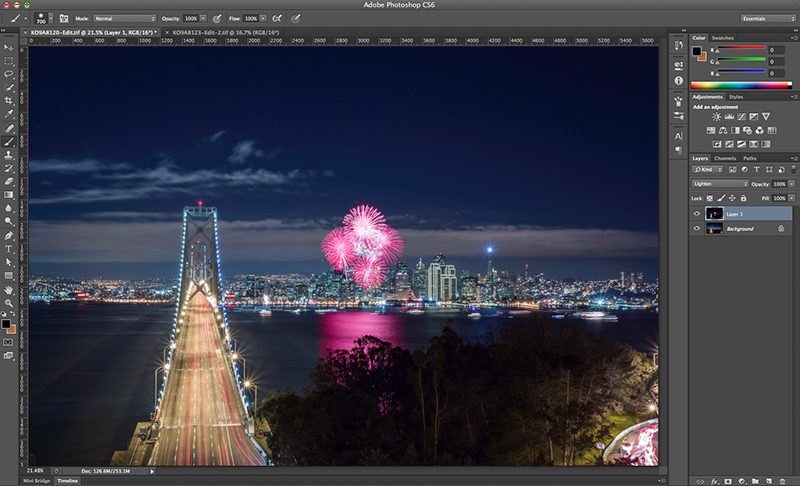The width and height of the screenshot is (800, 486).
Task: Select the Crop tool
Action: coord(9,101)
